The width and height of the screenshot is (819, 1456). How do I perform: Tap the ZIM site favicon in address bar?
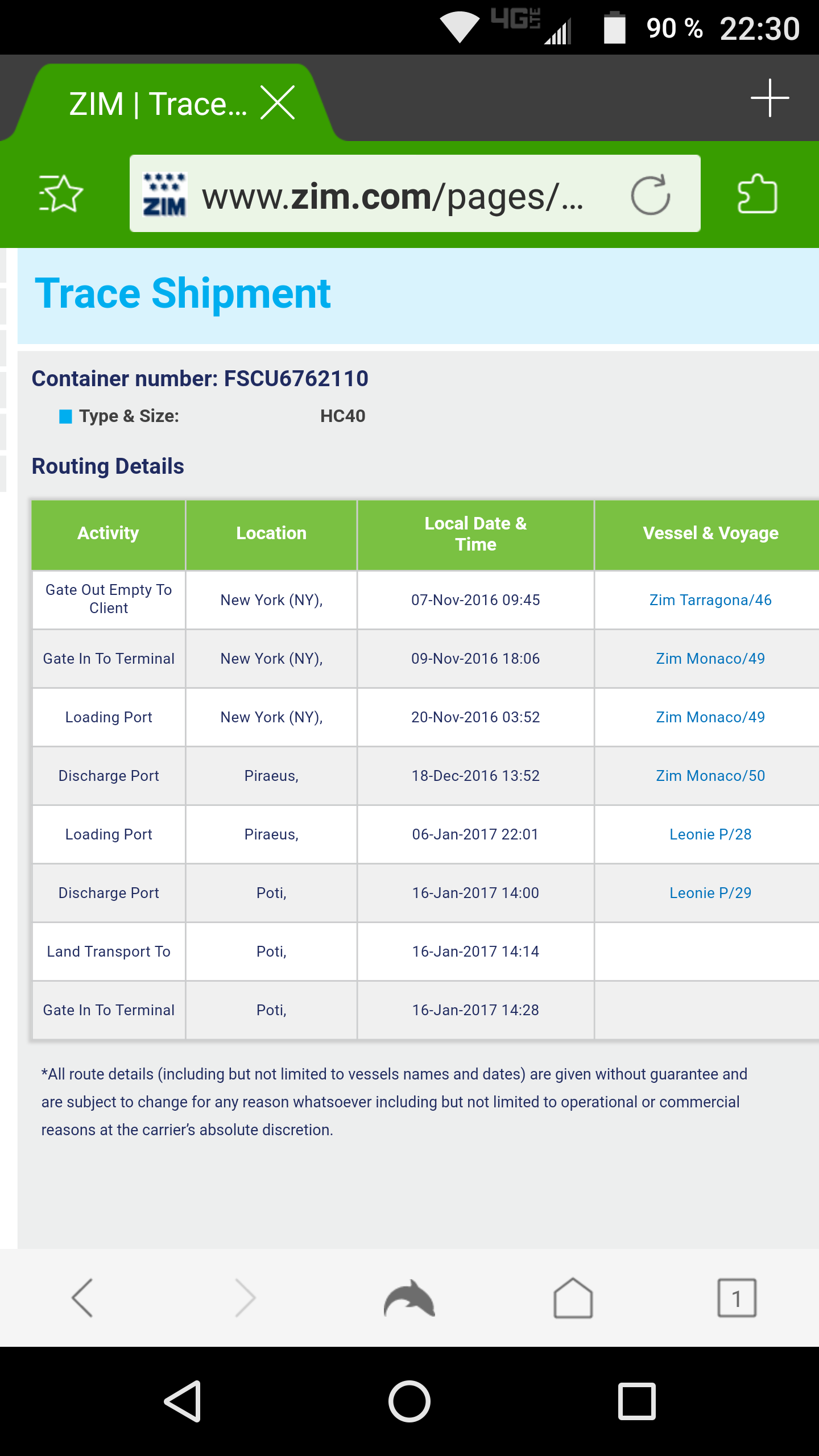(x=164, y=195)
